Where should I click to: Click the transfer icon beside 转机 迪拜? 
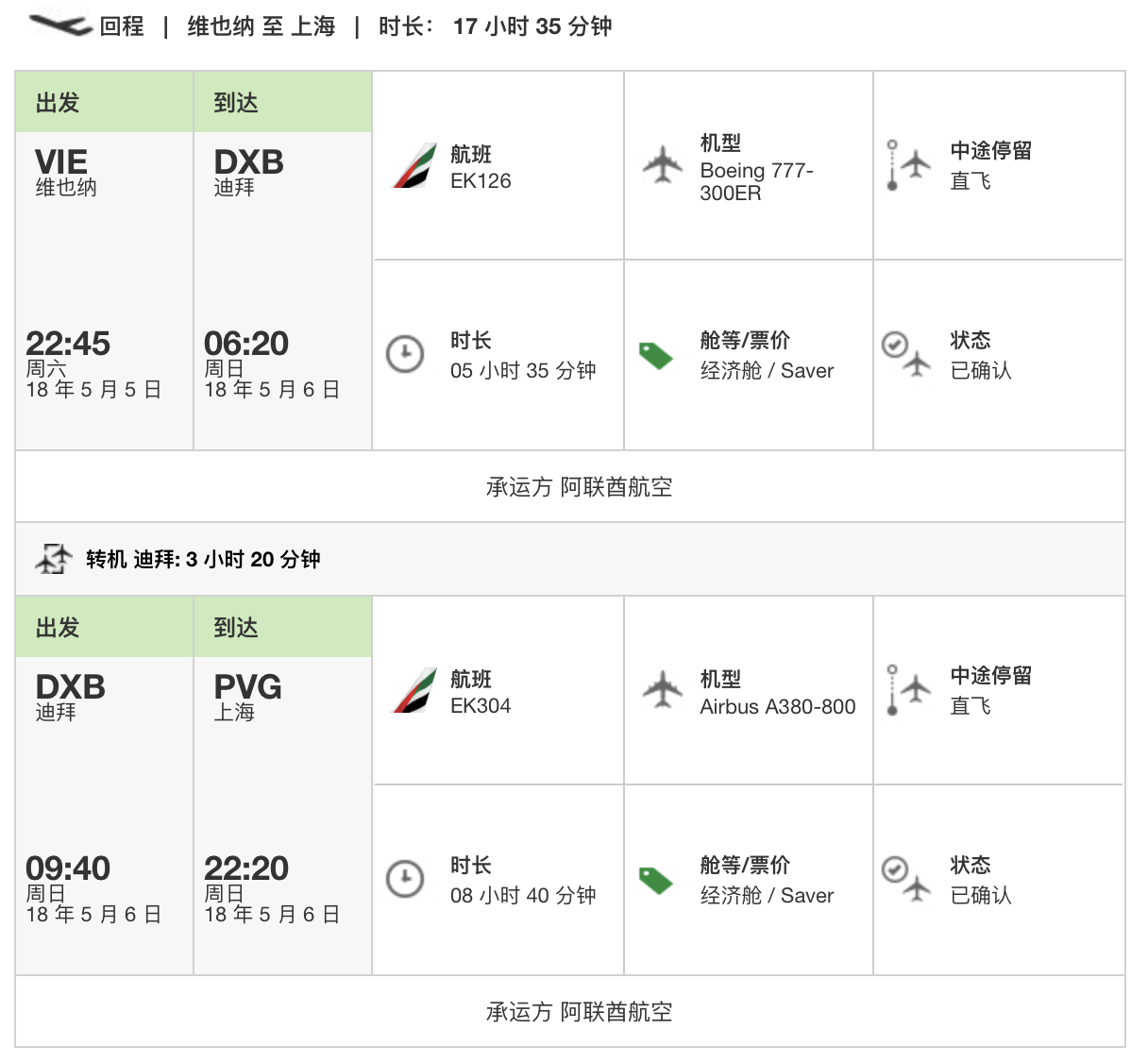point(54,559)
